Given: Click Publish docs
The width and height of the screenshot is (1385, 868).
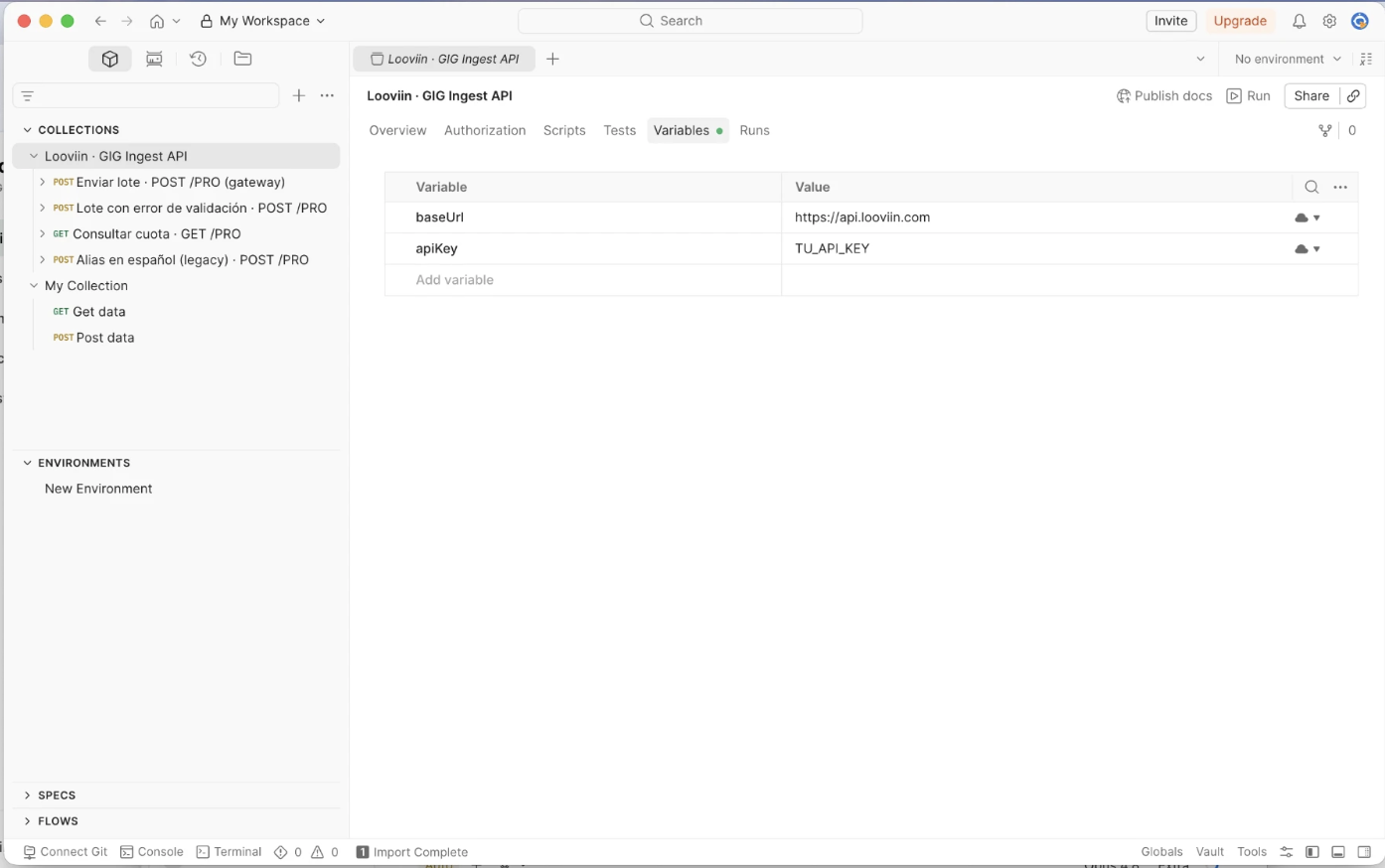Looking at the screenshot, I should (x=1164, y=96).
